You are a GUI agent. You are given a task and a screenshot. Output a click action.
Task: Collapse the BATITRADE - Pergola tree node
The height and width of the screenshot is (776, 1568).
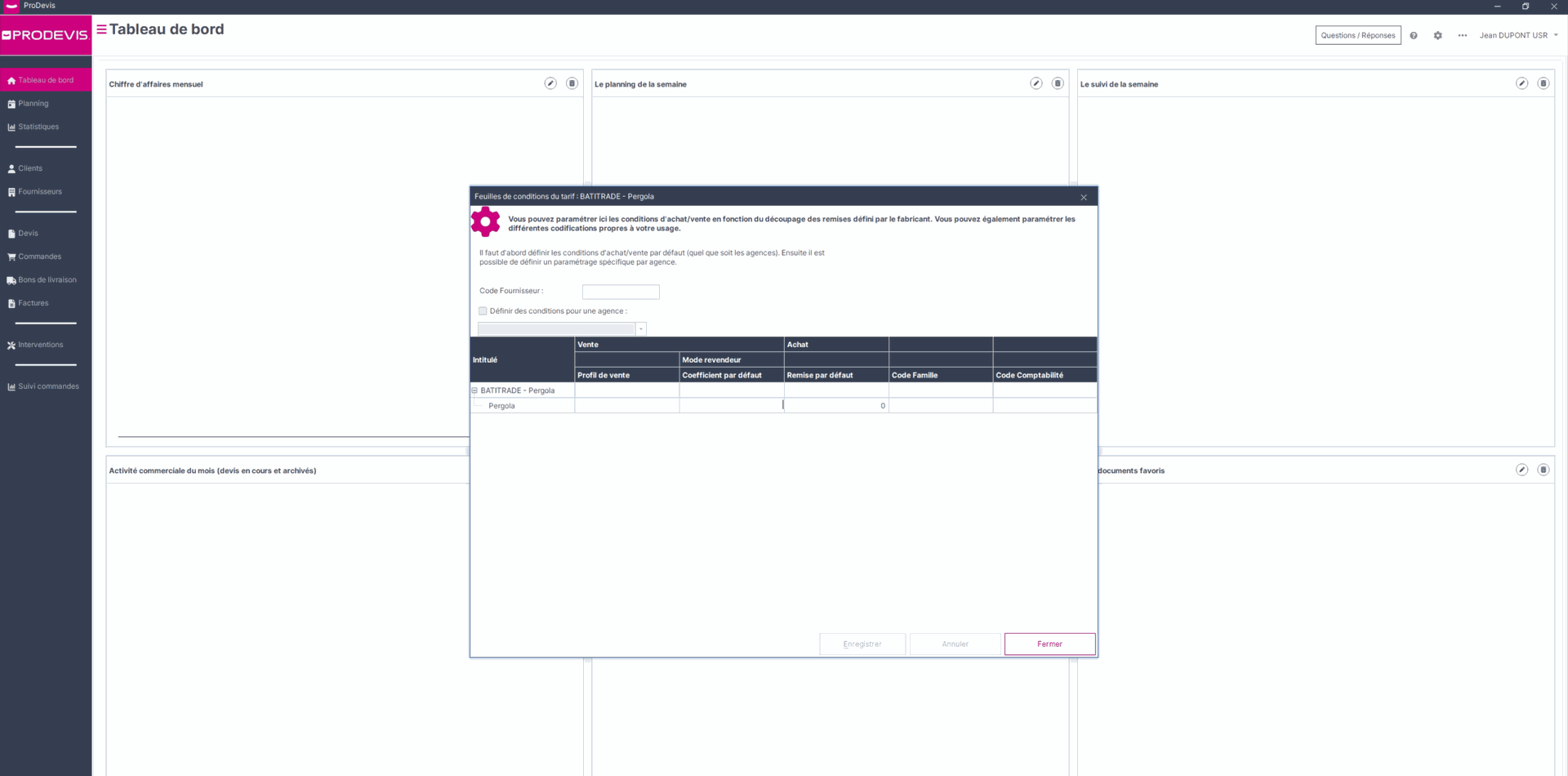[x=474, y=390]
